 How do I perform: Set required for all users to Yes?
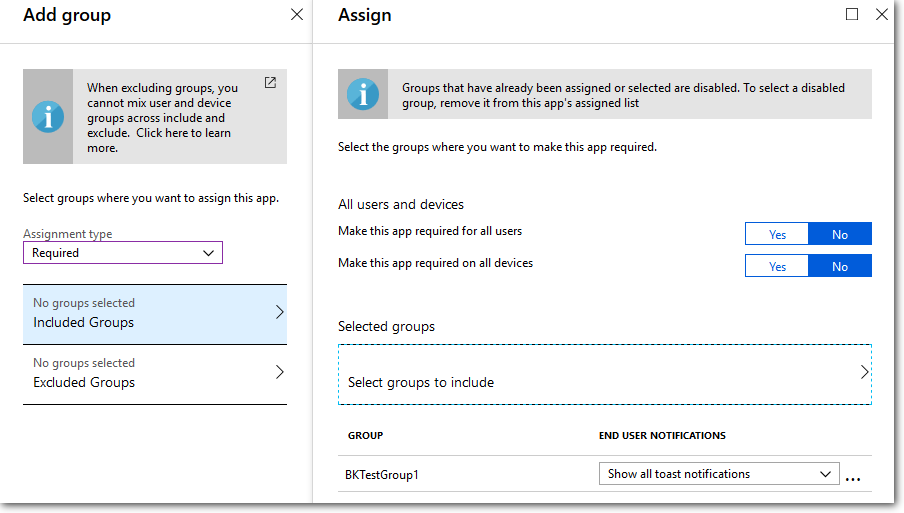pos(777,234)
